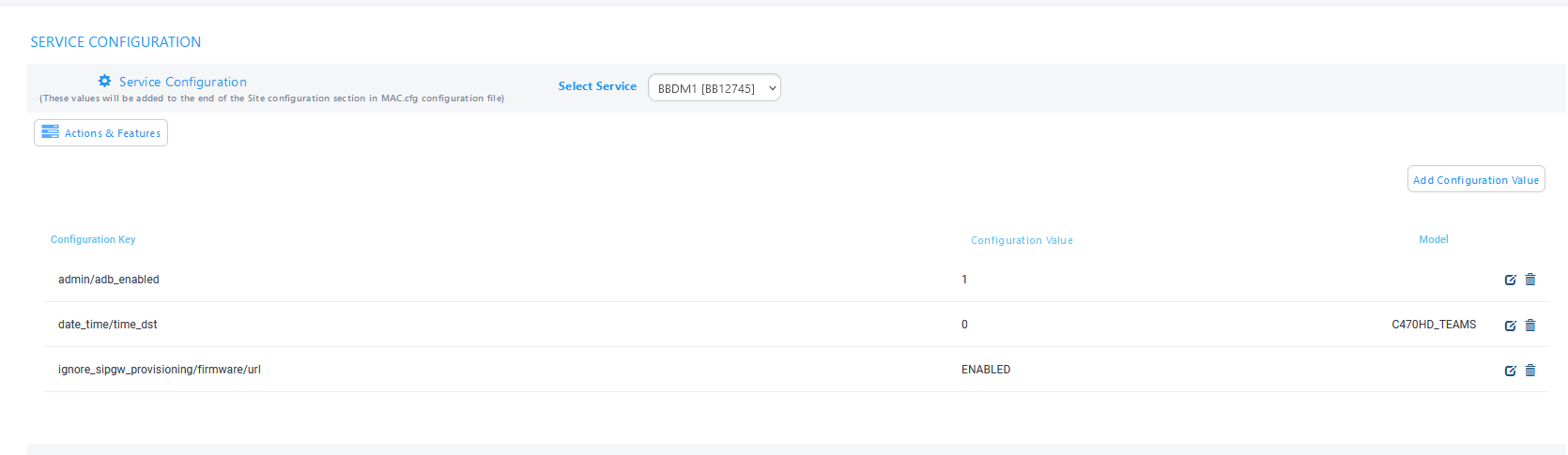Click the Model column header
1568x455 pixels.
pyautogui.click(x=1434, y=240)
